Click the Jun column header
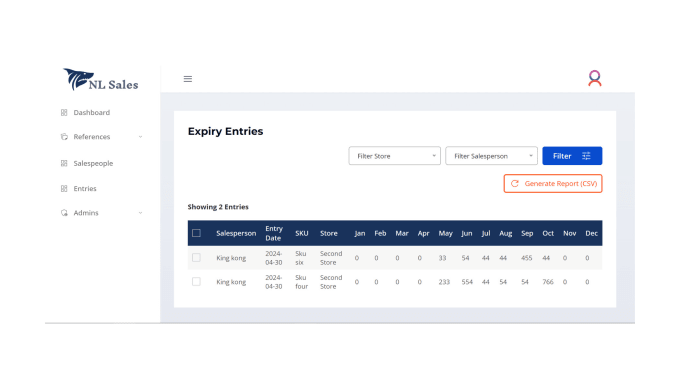 click(467, 233)
